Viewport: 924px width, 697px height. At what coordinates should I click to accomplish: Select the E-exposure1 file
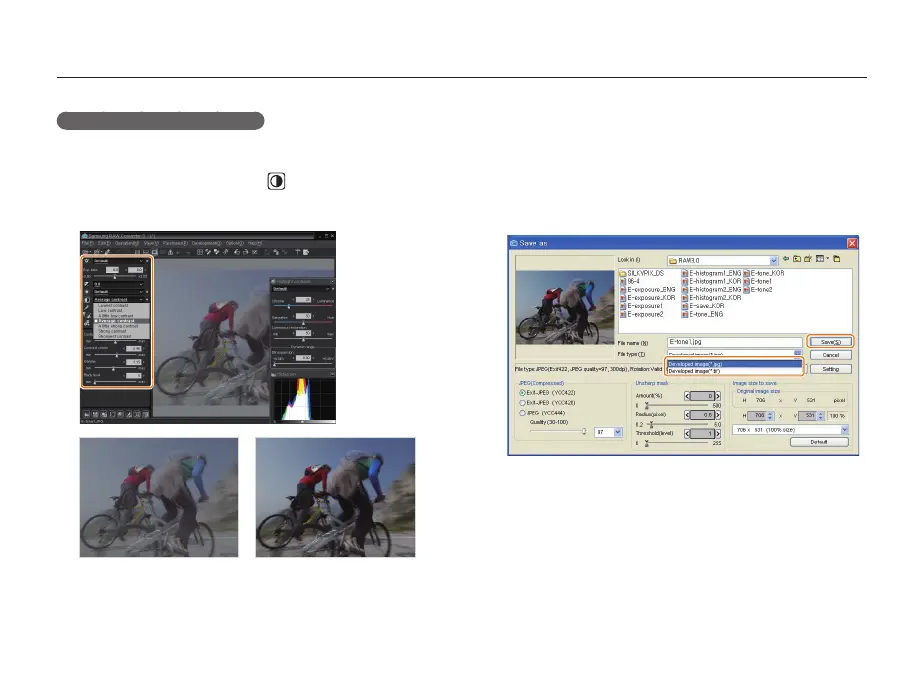pyautogui.click(x=641, y=306)
